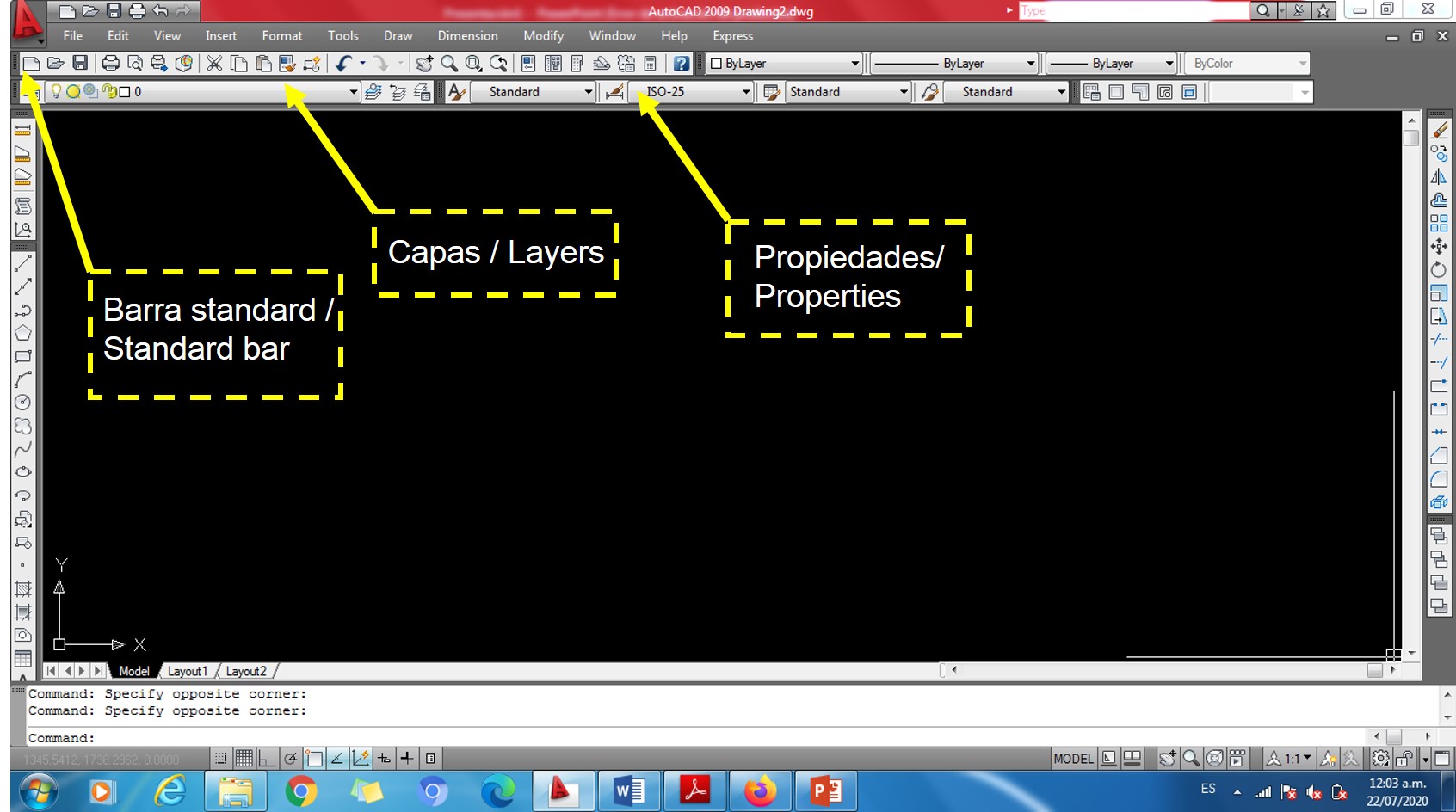Open the Dimension menu
The image size is (1456, 812).
tap(467, 36)
